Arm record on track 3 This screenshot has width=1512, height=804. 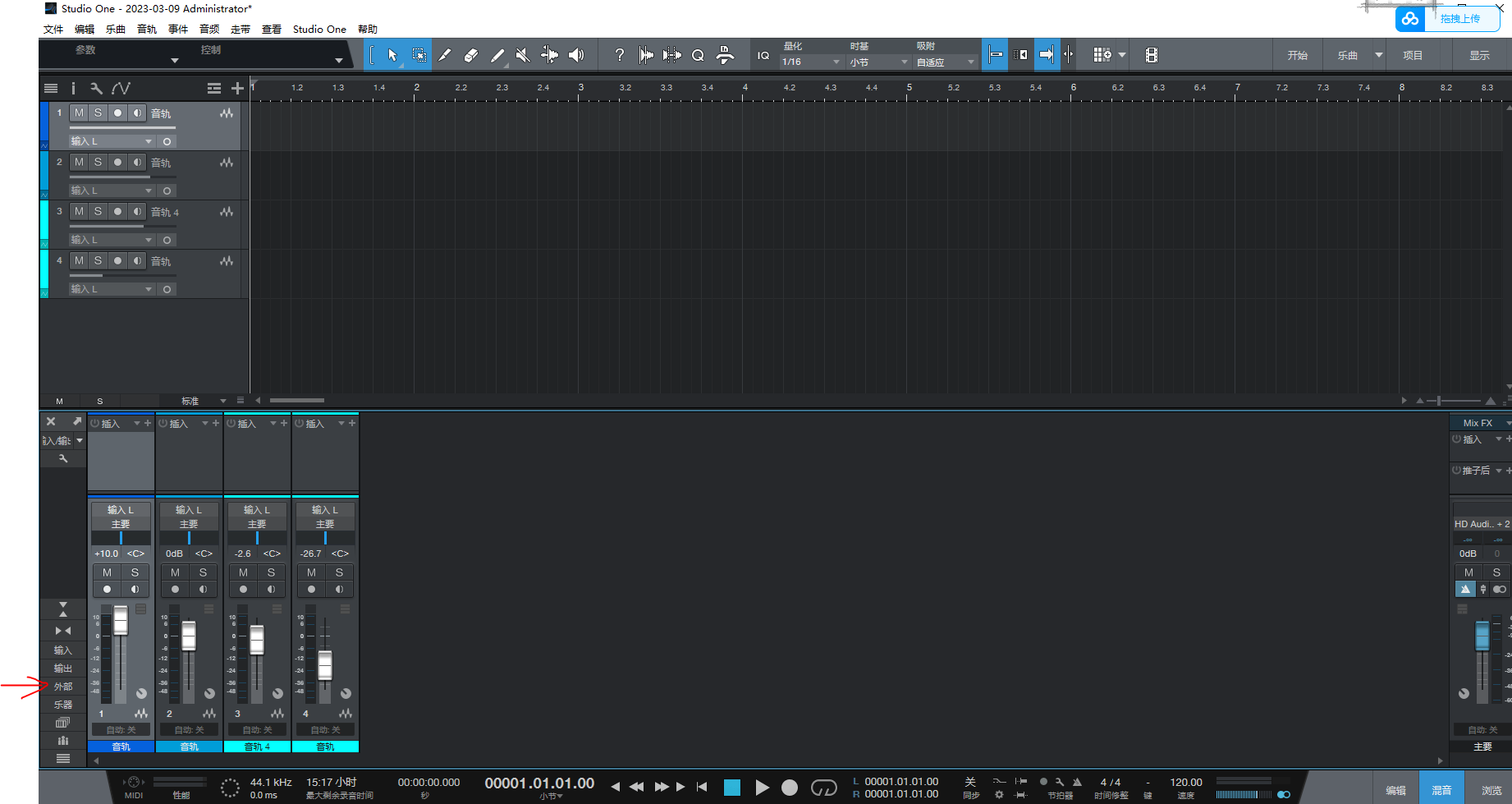[x=117, y=212]
